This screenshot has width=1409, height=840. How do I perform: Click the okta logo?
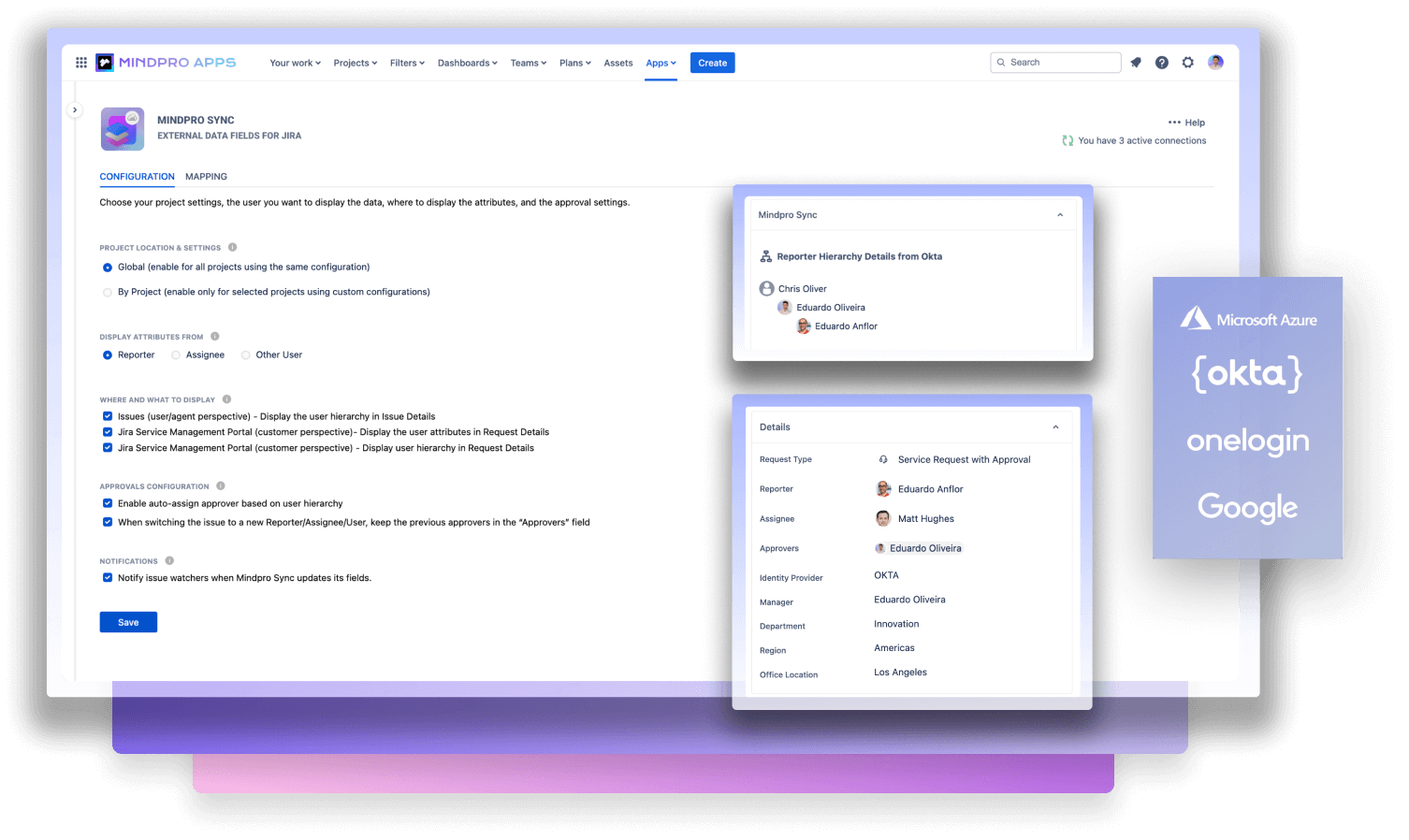1247,374
